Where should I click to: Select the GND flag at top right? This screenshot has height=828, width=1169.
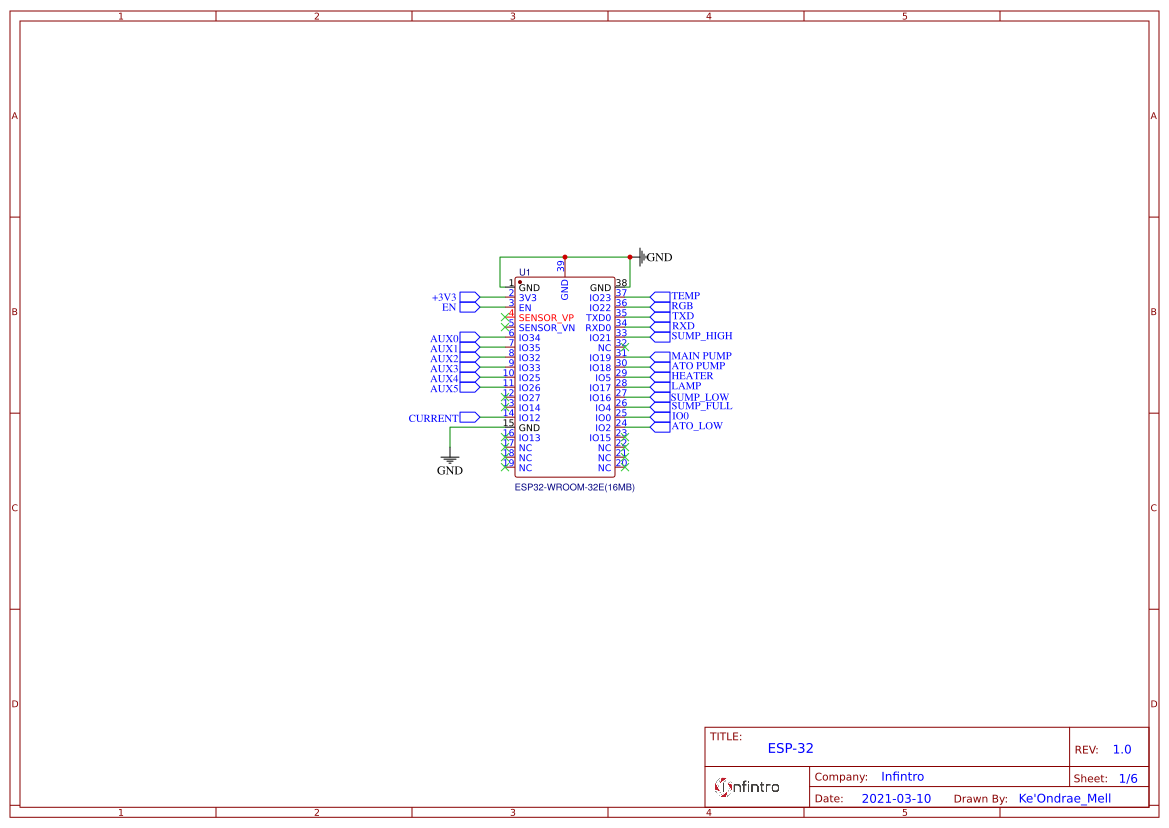pos(643,257)
